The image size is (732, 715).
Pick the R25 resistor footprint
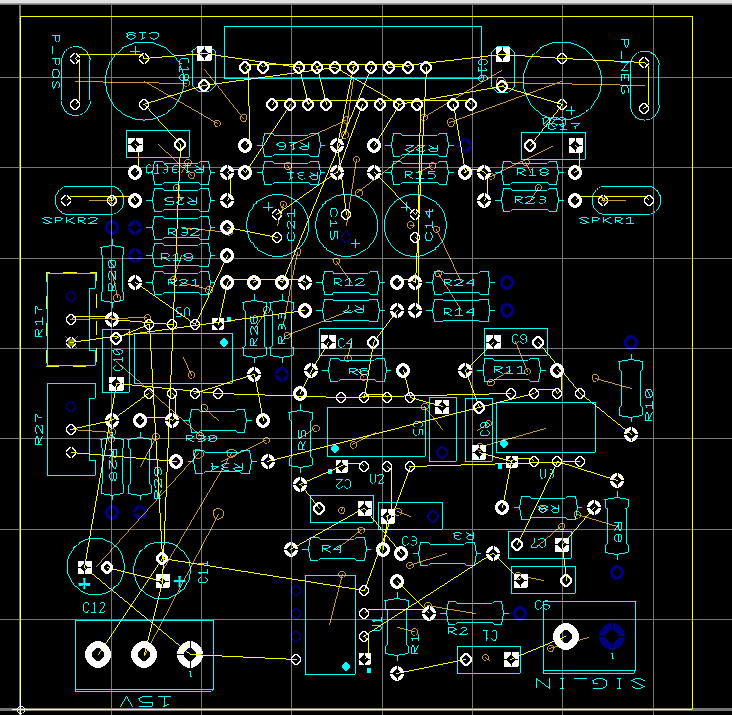(181, 201)
